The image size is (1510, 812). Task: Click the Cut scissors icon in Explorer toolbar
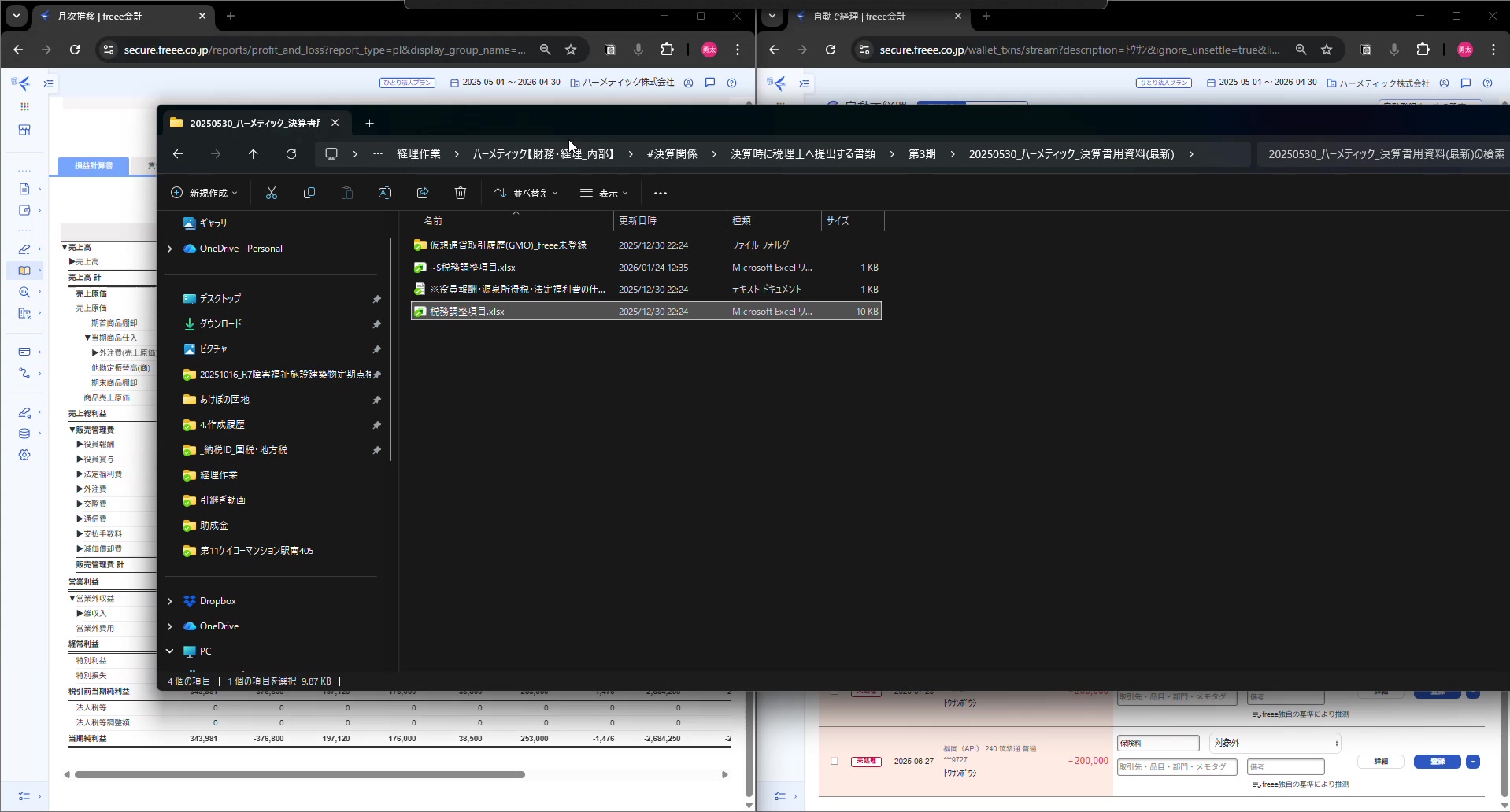point(272,193)
